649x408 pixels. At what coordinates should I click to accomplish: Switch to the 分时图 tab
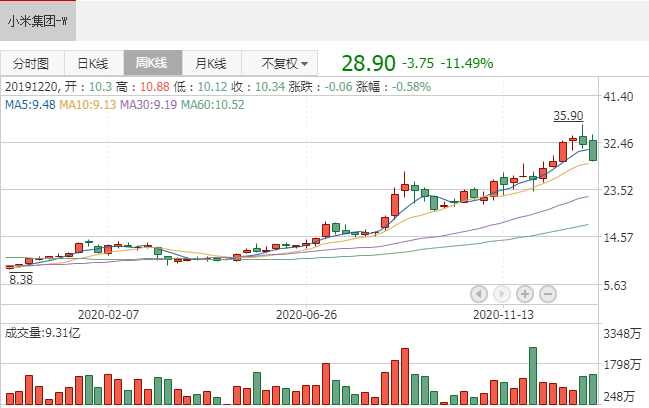click(32, 62)
